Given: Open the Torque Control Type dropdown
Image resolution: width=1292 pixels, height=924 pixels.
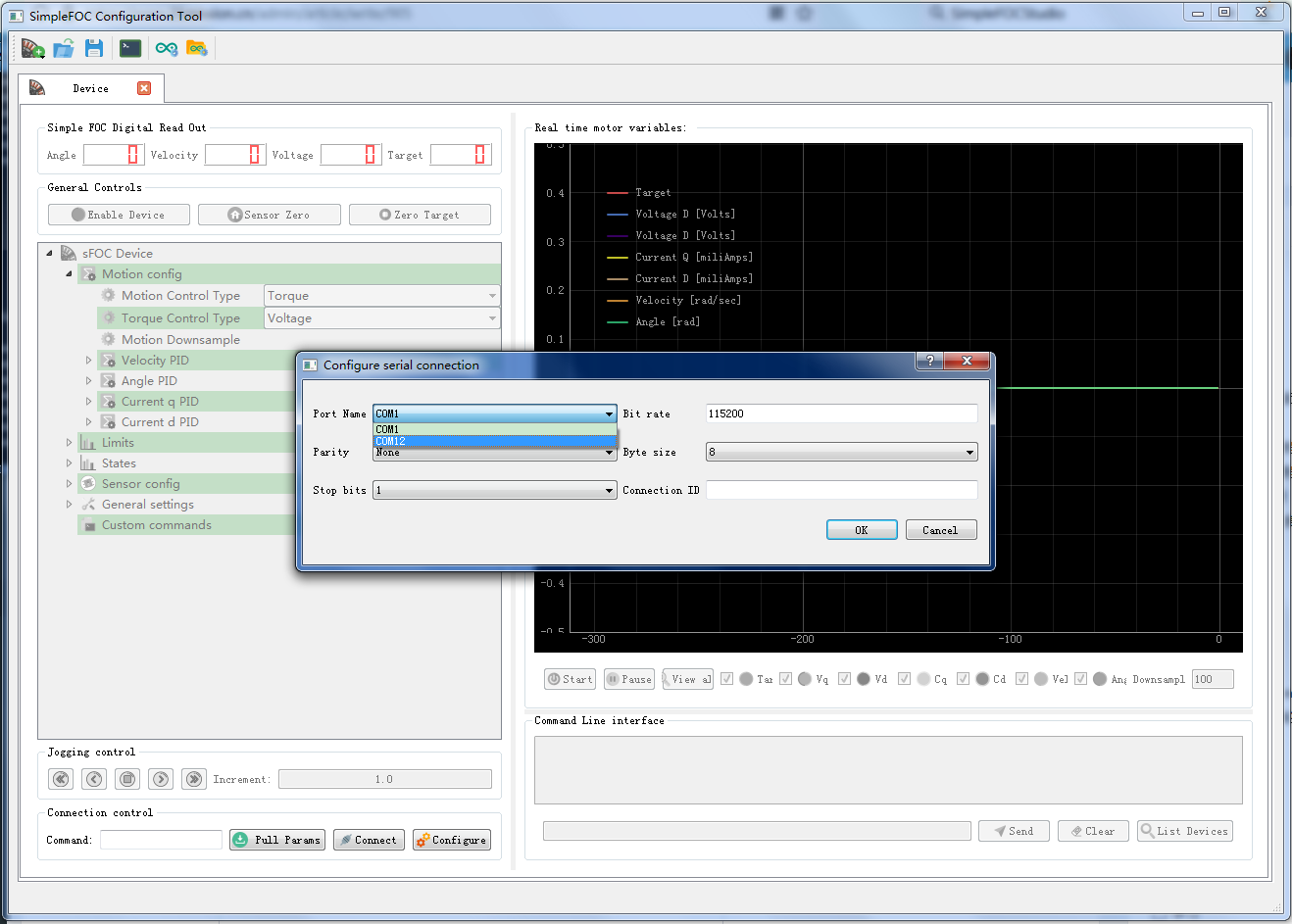Looking at the screenshot, I should (x=382, y=318).
